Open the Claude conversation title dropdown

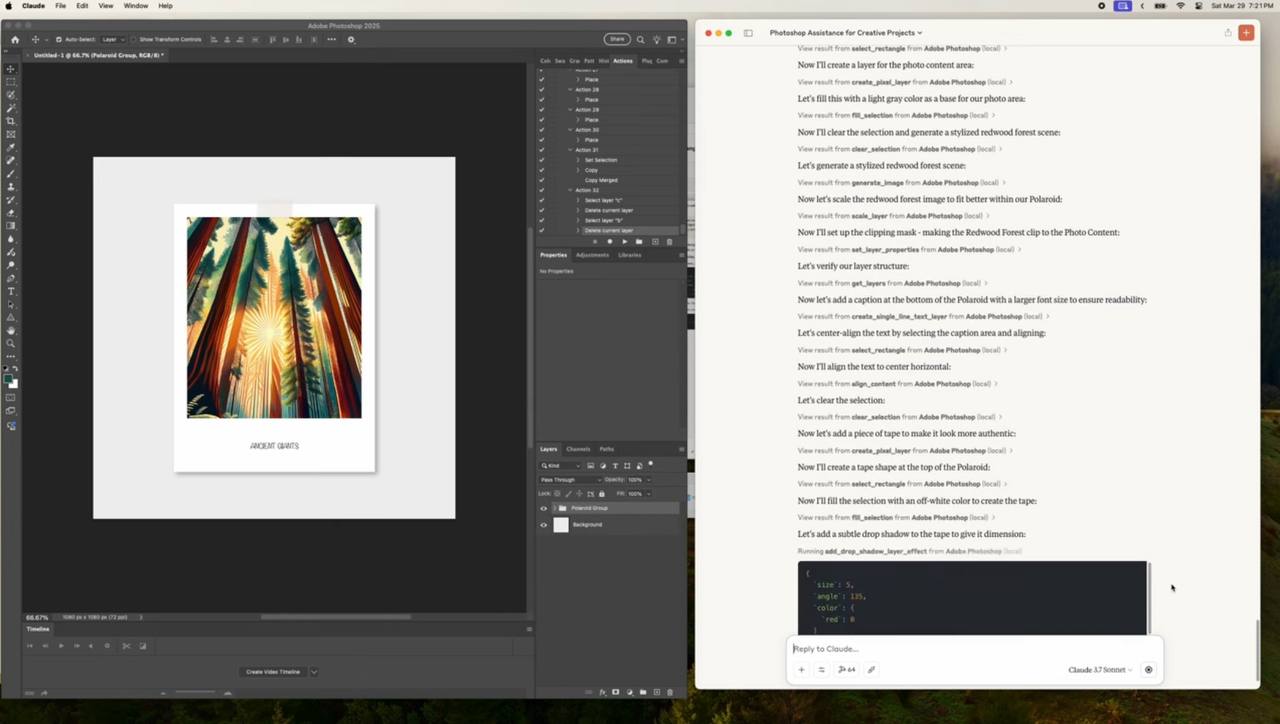846,33
